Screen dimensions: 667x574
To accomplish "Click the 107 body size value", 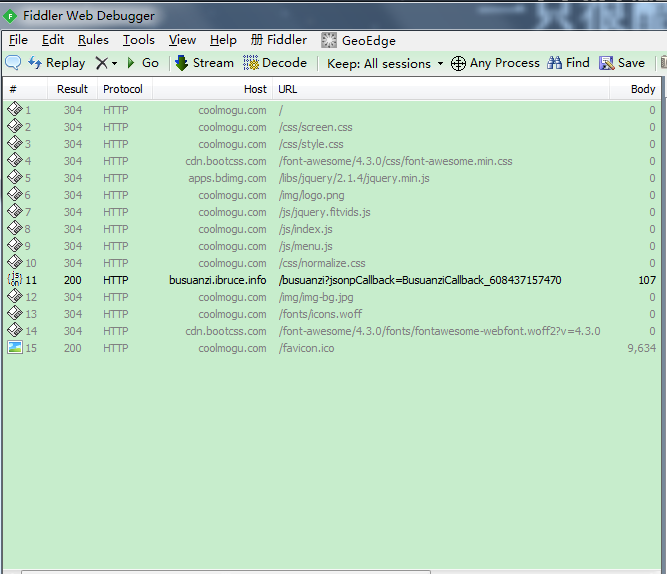I will tap(647, 280).
